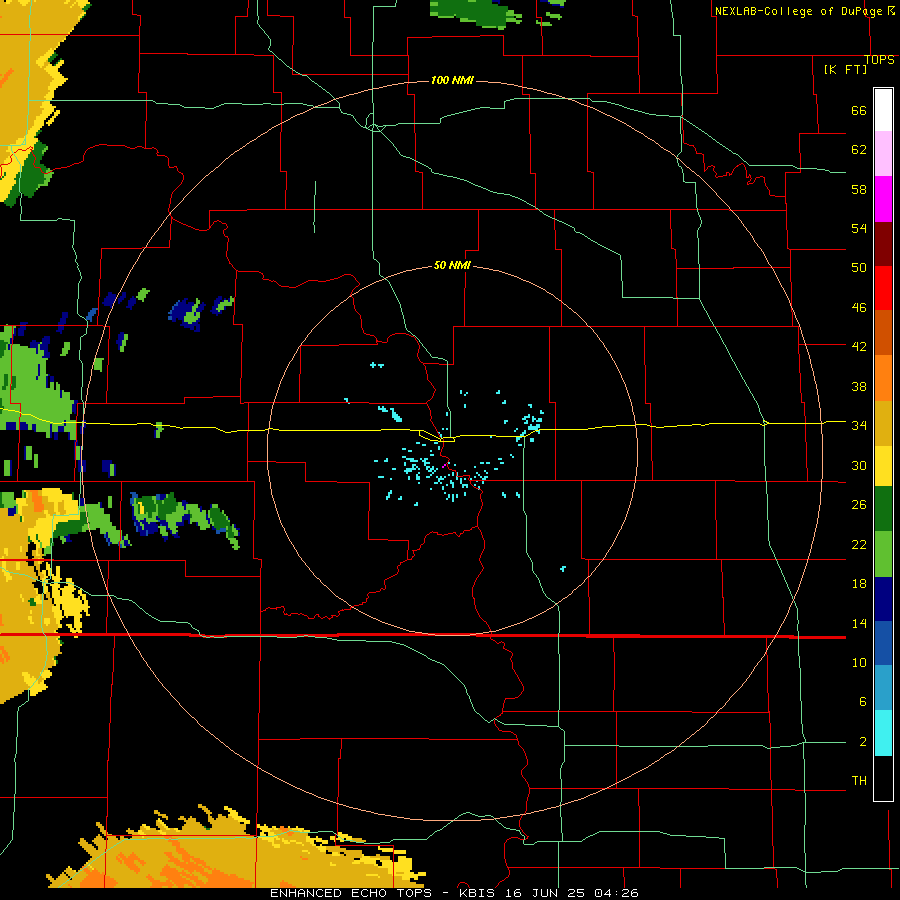The height and width of the screenshot is (900, 900).
Task: Click the black TH legend swatch
Action: coord(883,778)
